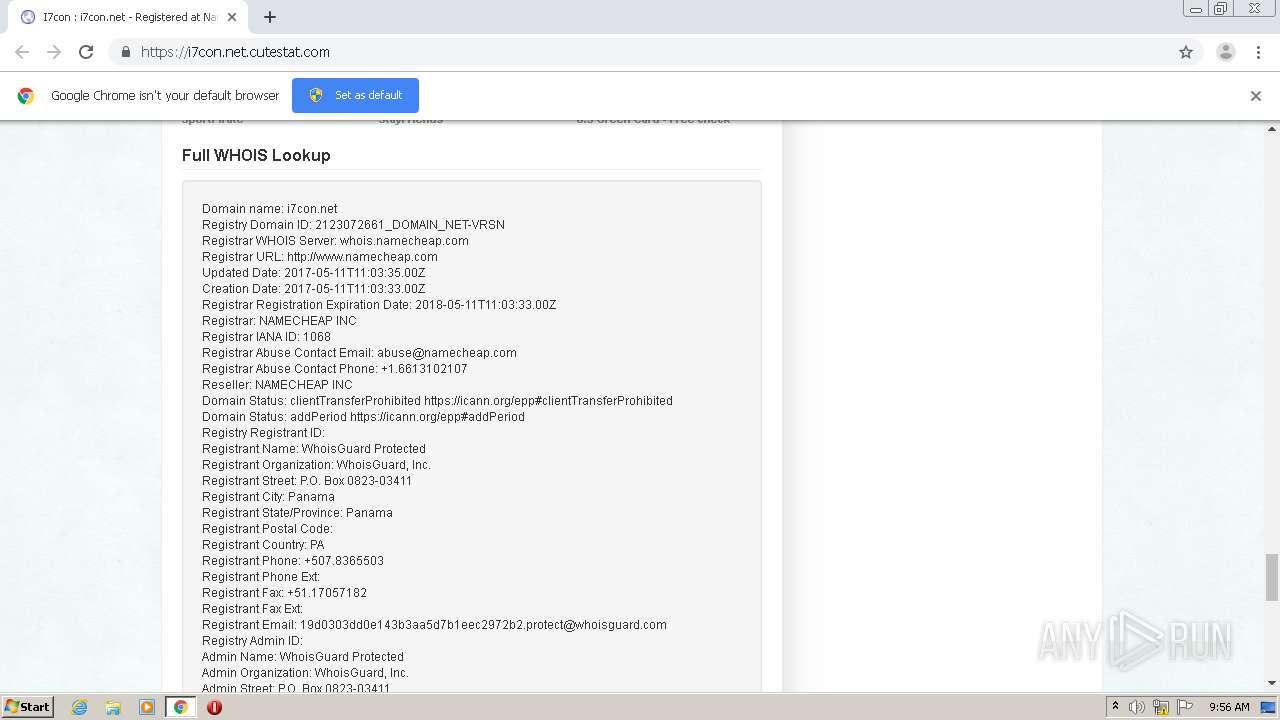
Task: Open a new browser tab
Action: pyautogui.click(x=270, y=17)
